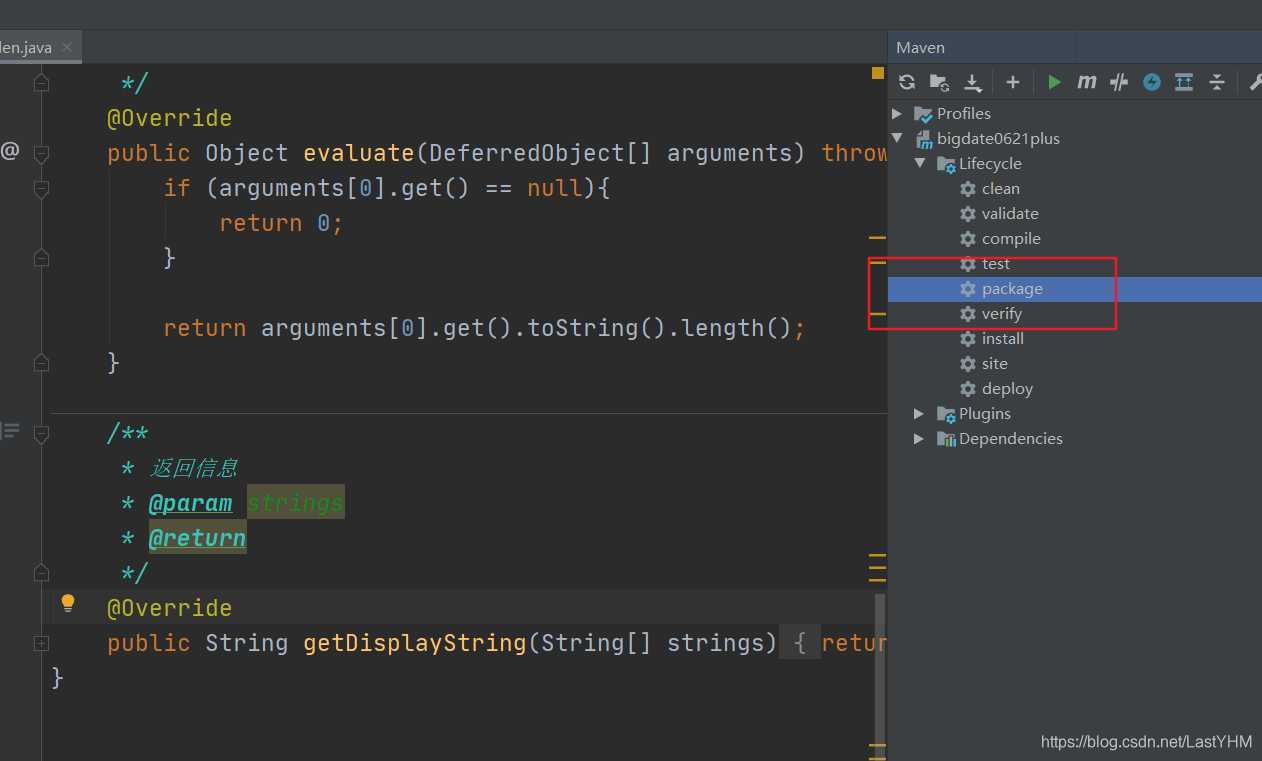Click the '@param' Javadoc tag

click(x=190, y=503)
